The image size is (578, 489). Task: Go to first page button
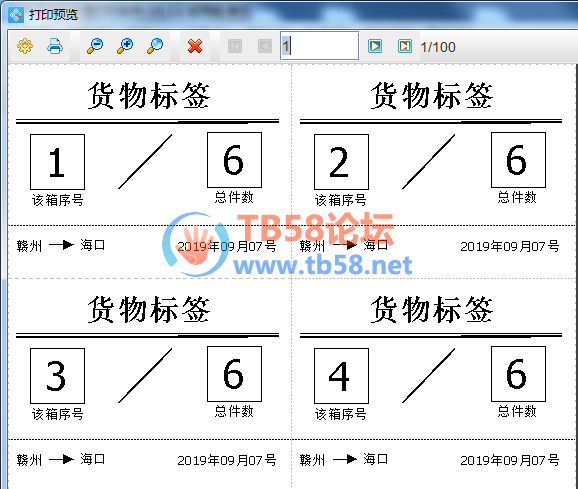click(x=235, y=46)
